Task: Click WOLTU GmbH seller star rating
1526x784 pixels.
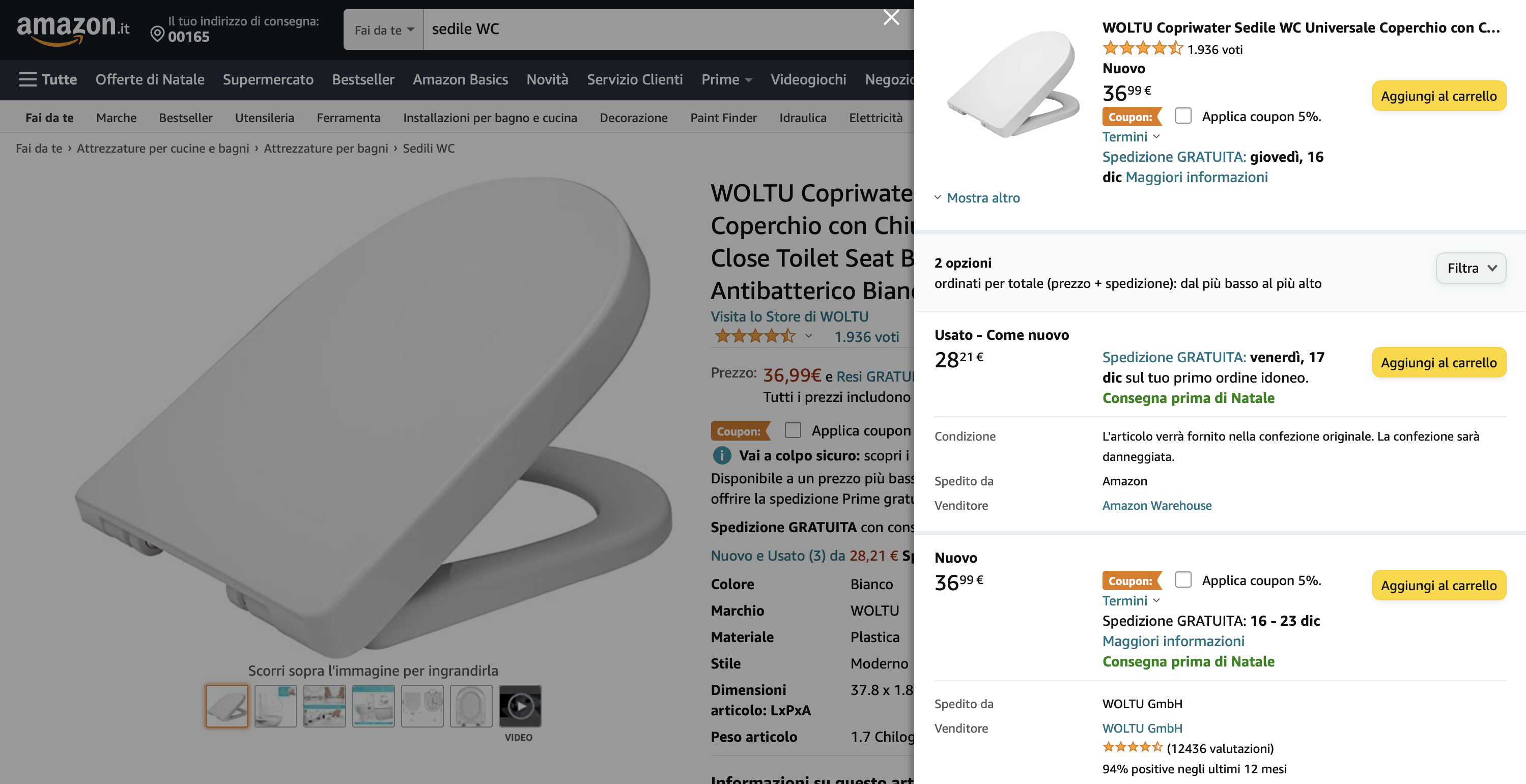Action: click(1132, 747)
